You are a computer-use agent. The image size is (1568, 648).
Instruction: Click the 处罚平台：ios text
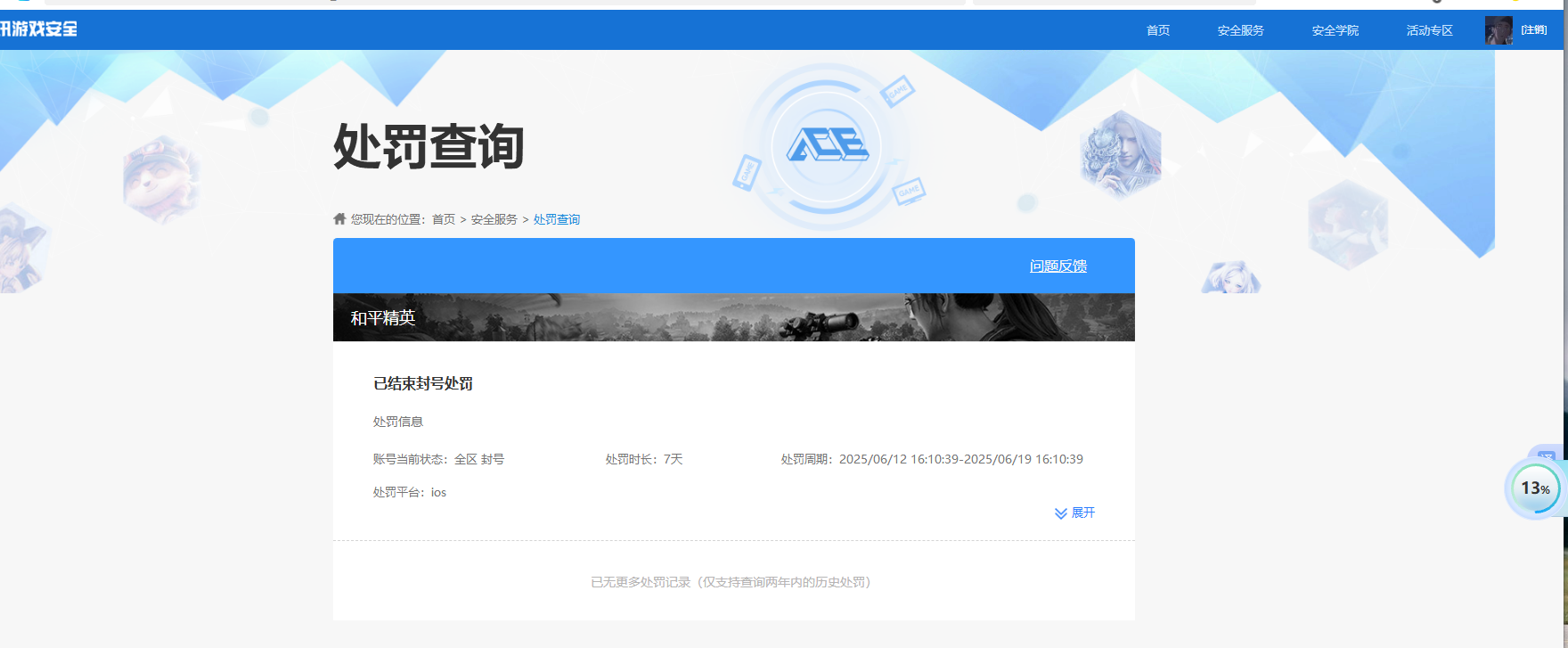pyautogui.click(x=410, y=492)
